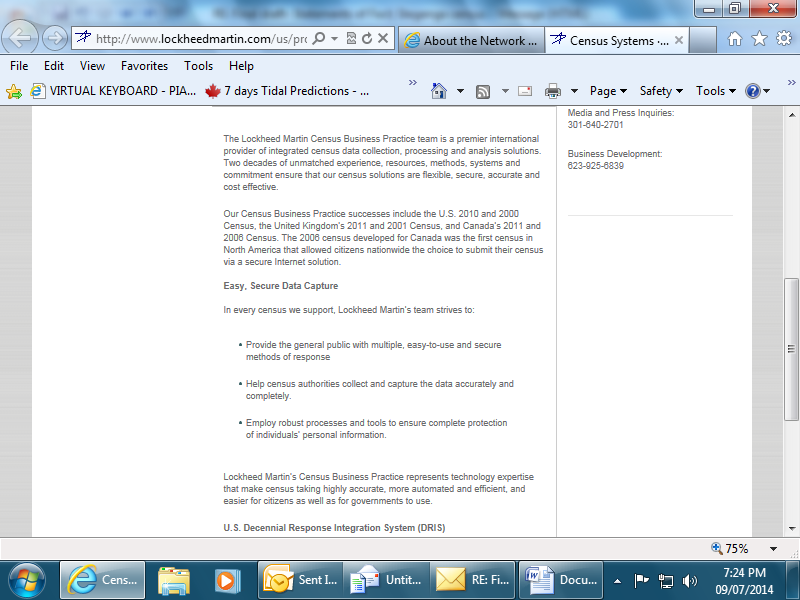Open the Page dropdown in the command bar
Viewport: 800px width, 600px height.
(x=608, y=91)
